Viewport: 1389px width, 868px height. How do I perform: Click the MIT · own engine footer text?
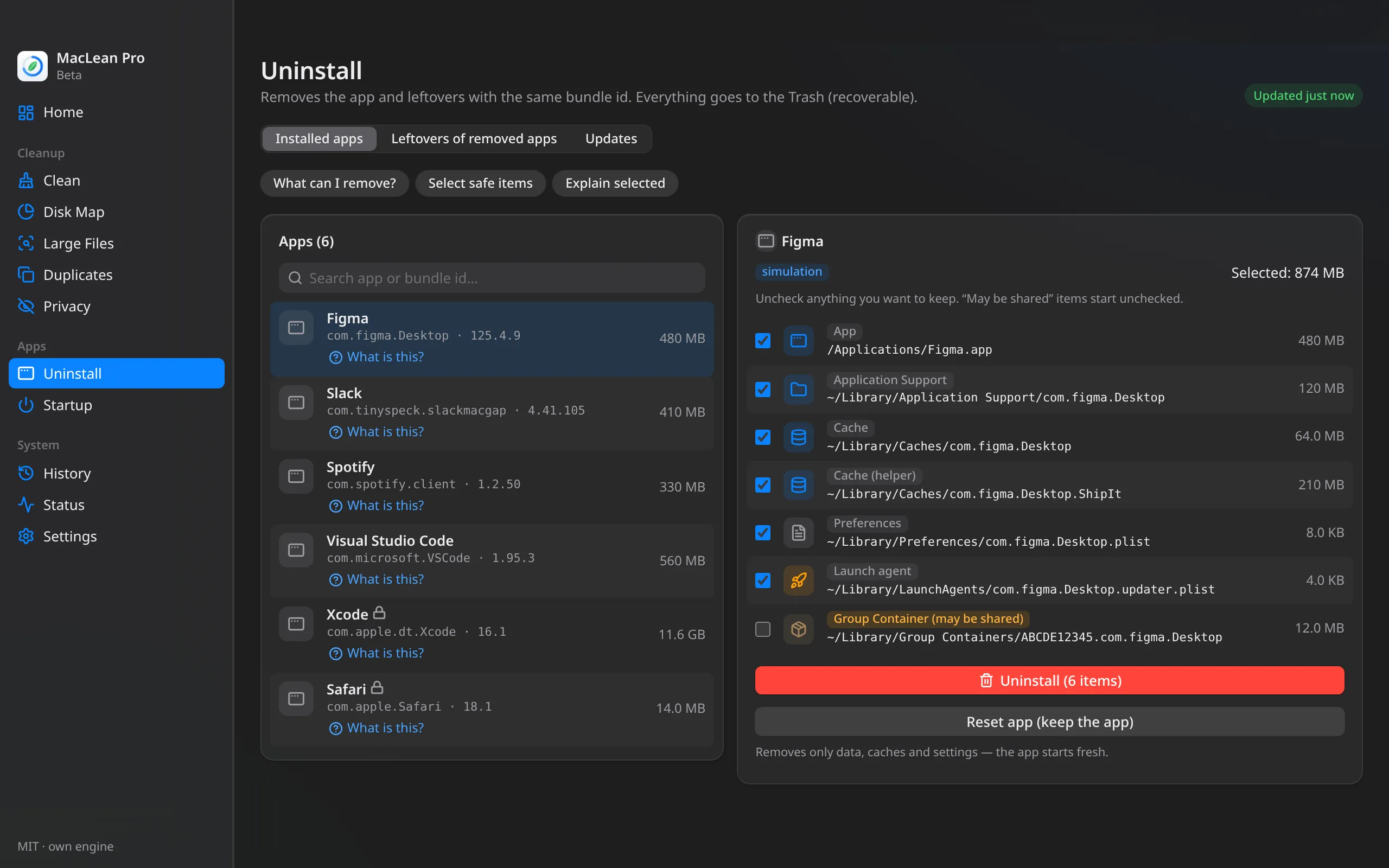[x=66, y=846]
